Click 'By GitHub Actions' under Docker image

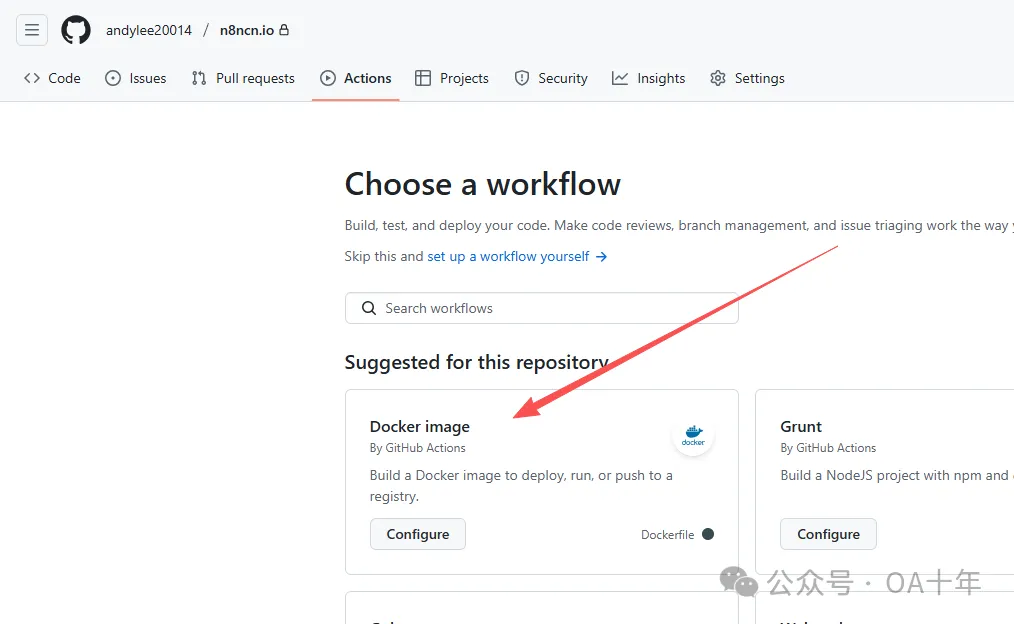coord(417,447)
